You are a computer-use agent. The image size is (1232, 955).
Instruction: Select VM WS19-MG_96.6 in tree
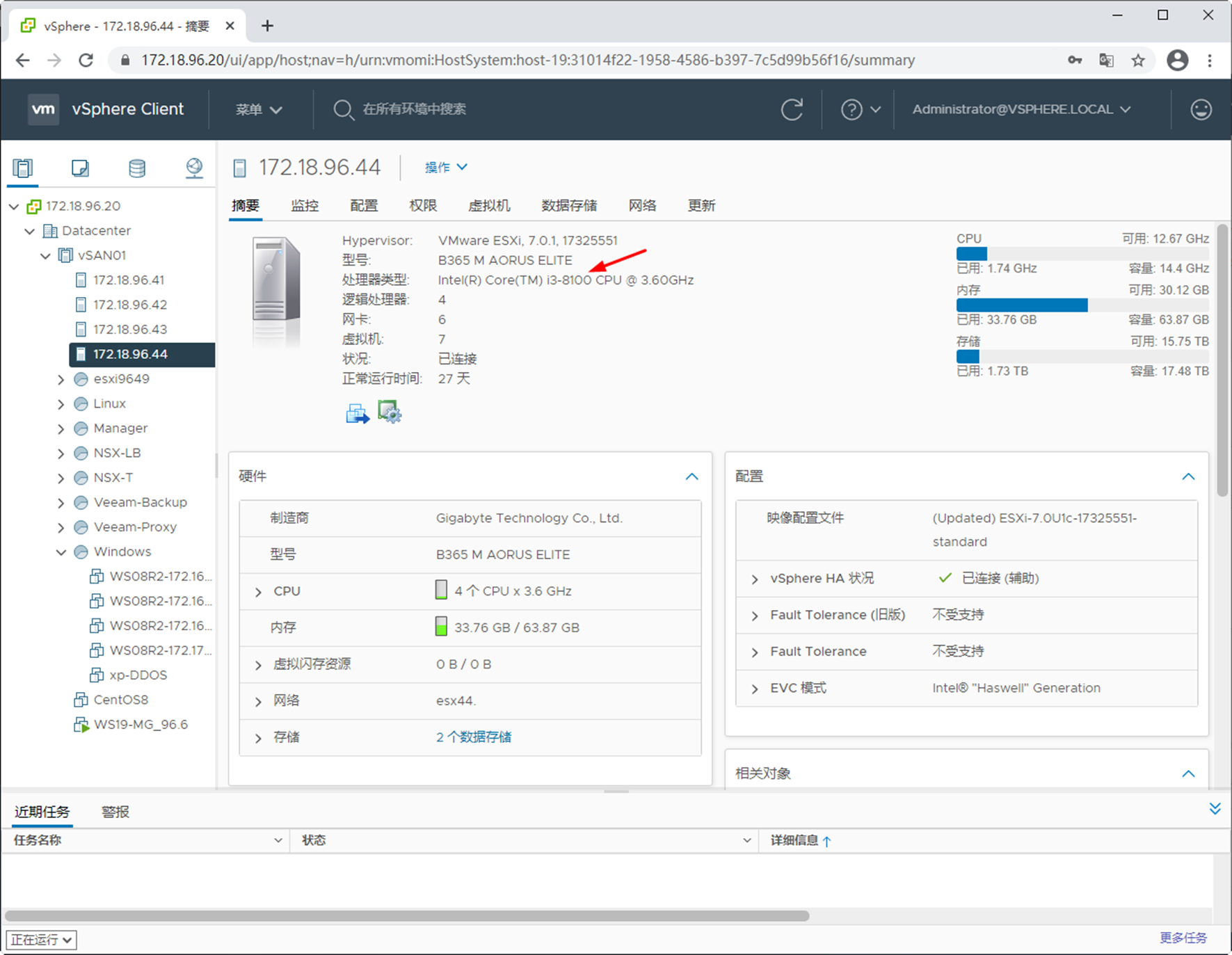[x=141, y=724]
